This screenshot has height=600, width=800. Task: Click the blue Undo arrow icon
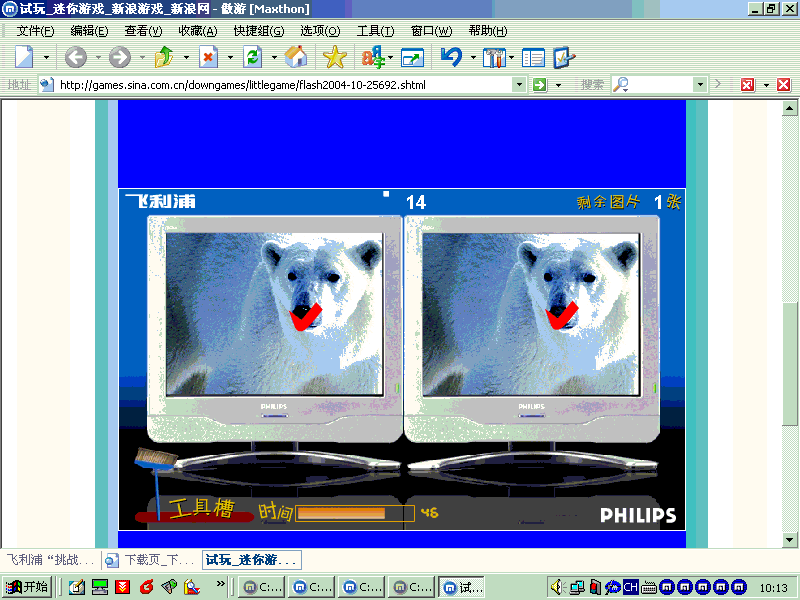coord(451,57)
